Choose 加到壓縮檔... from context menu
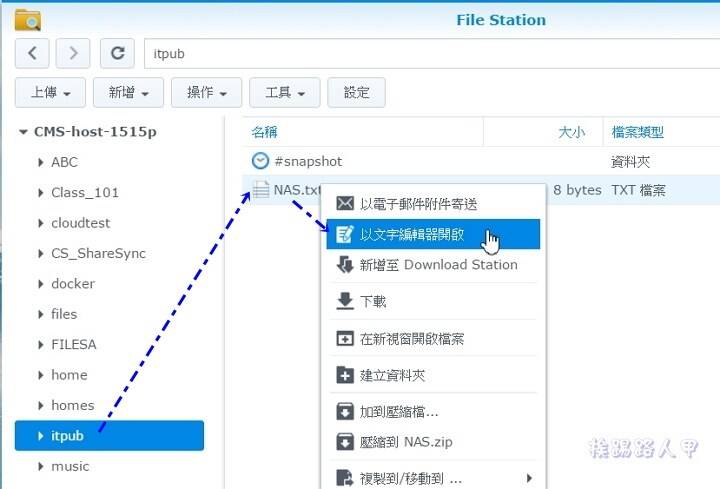Image resolution: width=720 pixels, height=489 pixels. click(x=433, y=411)
